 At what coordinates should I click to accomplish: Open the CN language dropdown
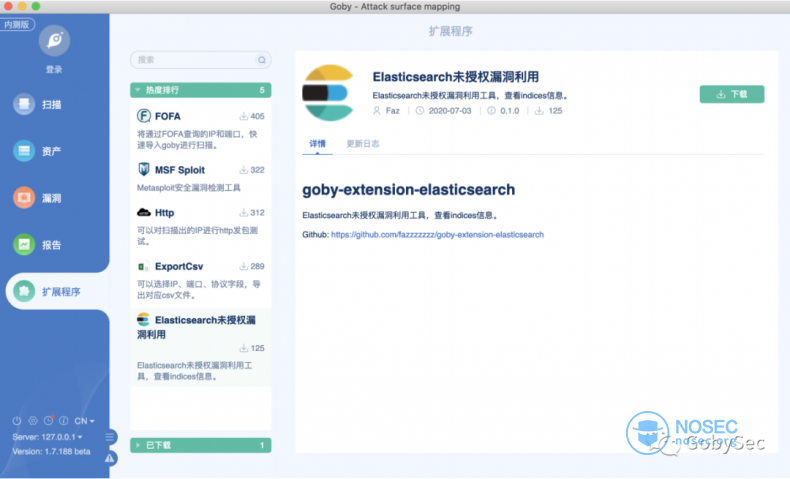[84, 421]
